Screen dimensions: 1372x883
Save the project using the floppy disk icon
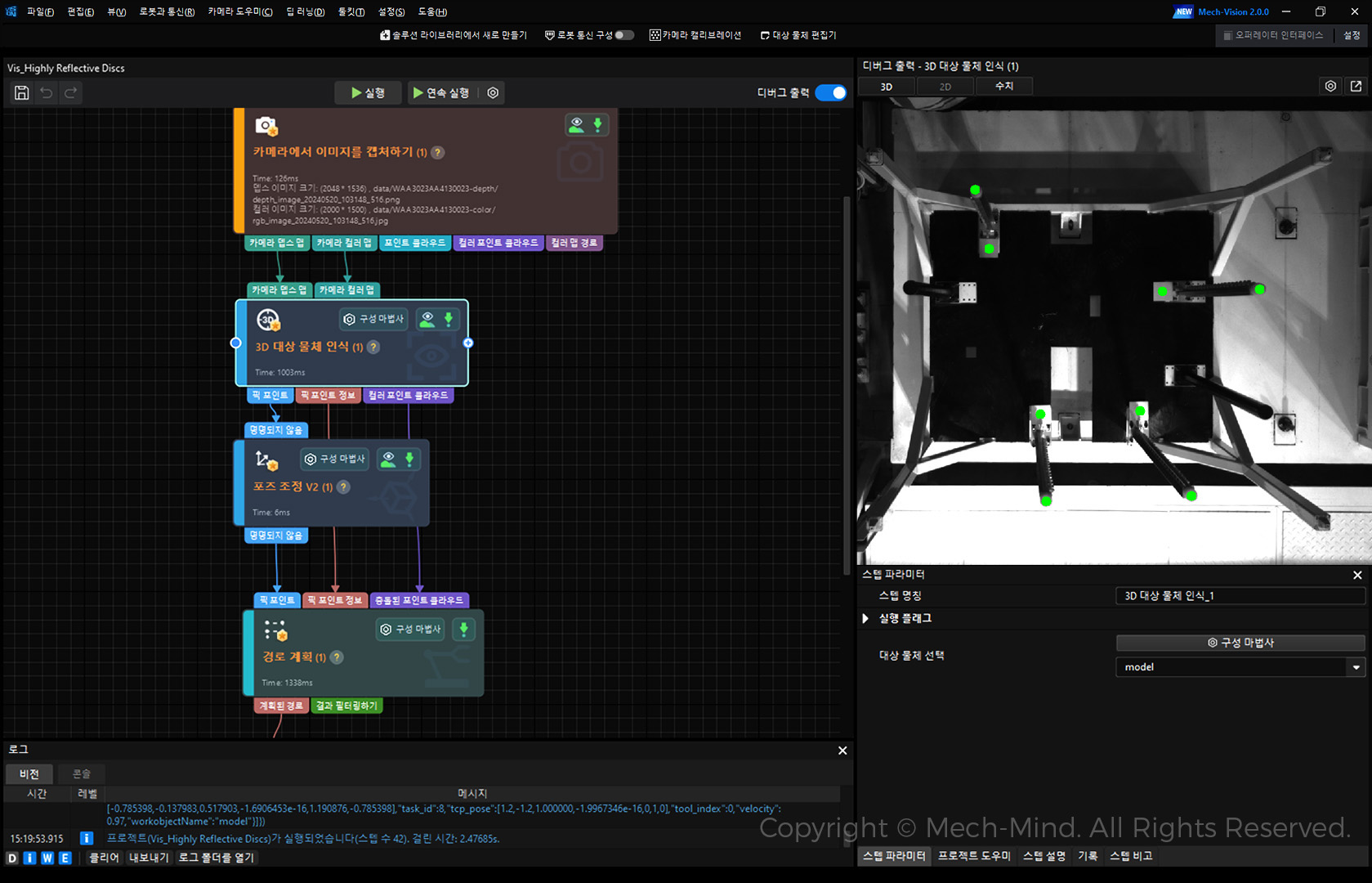pos(22,93)
